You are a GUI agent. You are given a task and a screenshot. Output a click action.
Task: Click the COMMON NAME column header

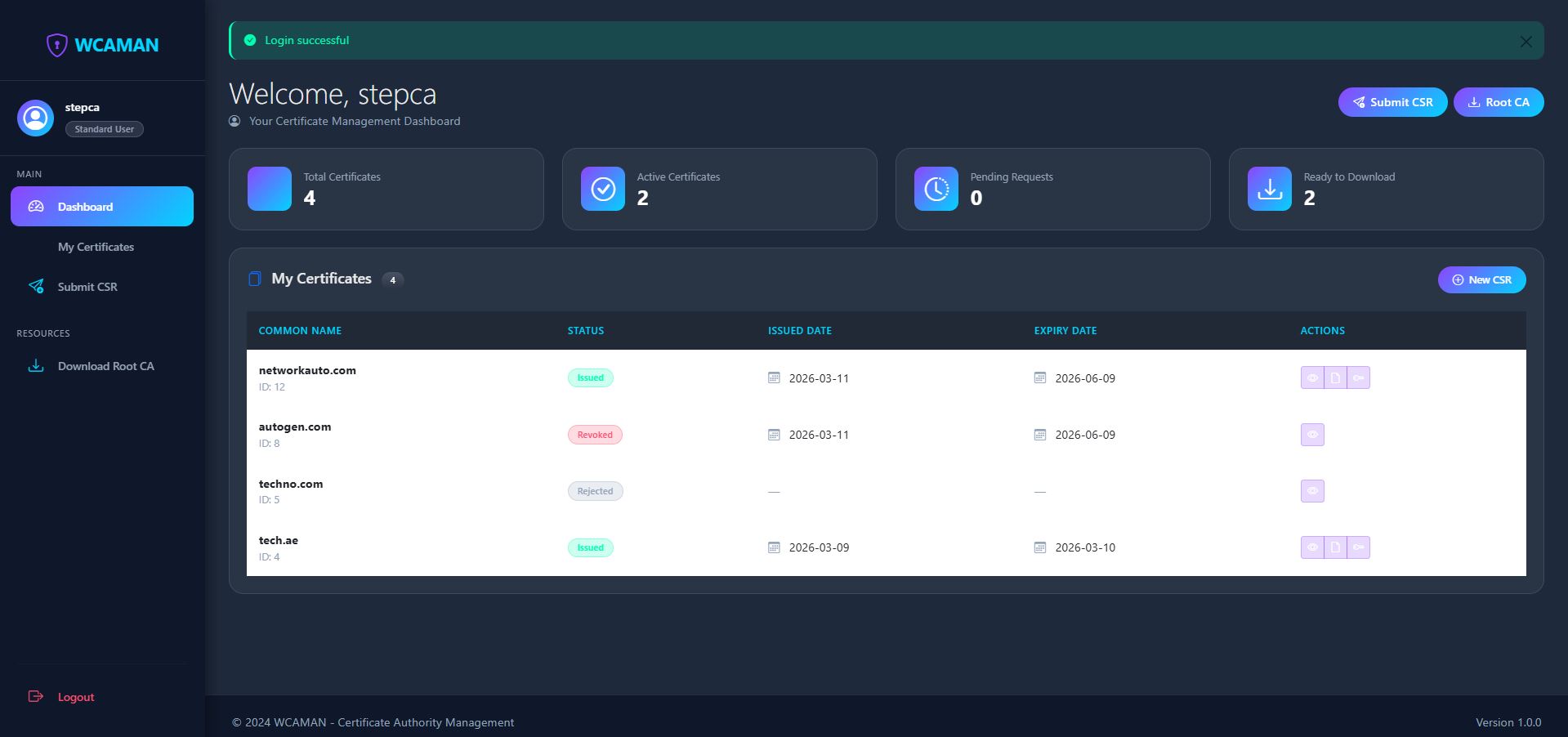coord(300,331)
